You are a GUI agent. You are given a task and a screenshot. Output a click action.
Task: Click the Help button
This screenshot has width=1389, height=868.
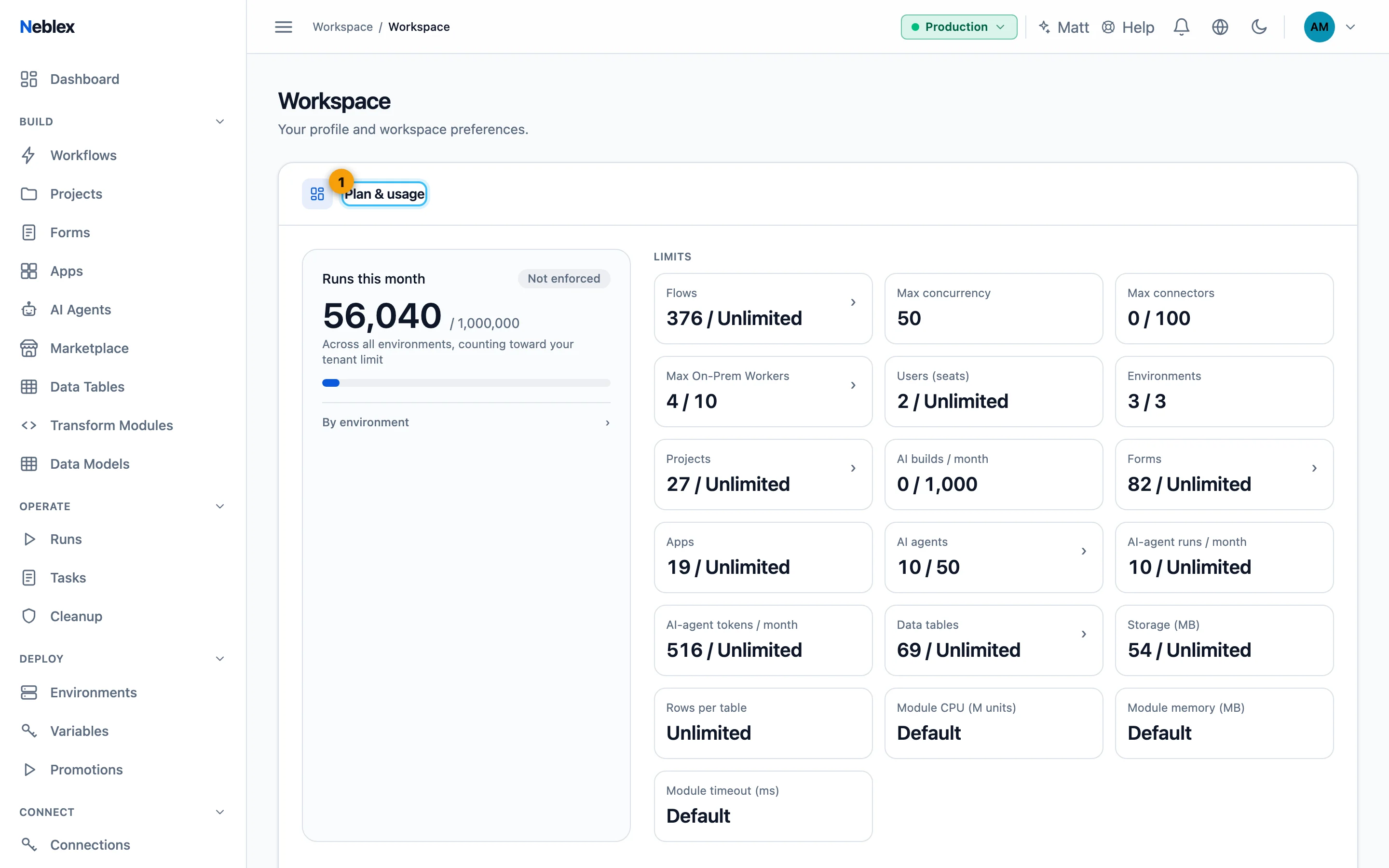click(x=1129, y=27)
